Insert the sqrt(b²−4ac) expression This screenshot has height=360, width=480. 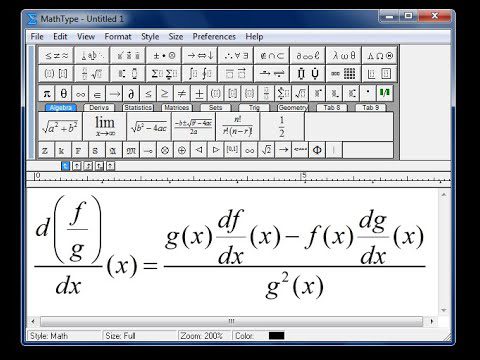149,127
